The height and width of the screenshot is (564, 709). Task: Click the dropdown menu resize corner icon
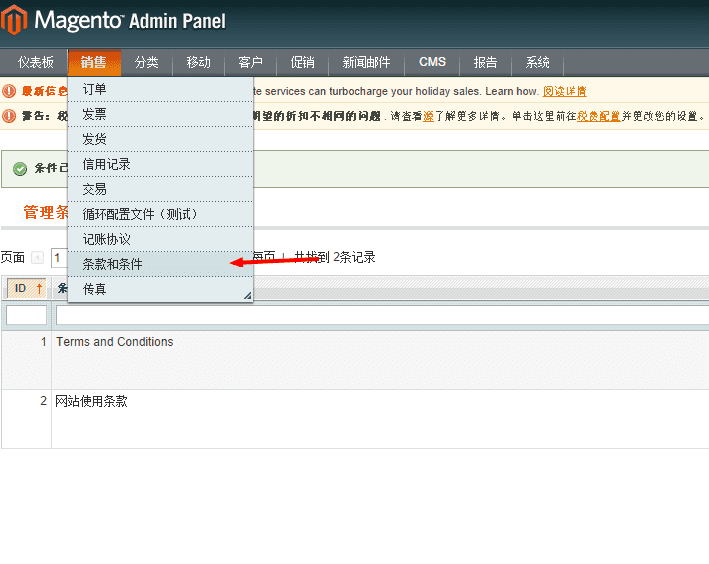coord(248,296)
